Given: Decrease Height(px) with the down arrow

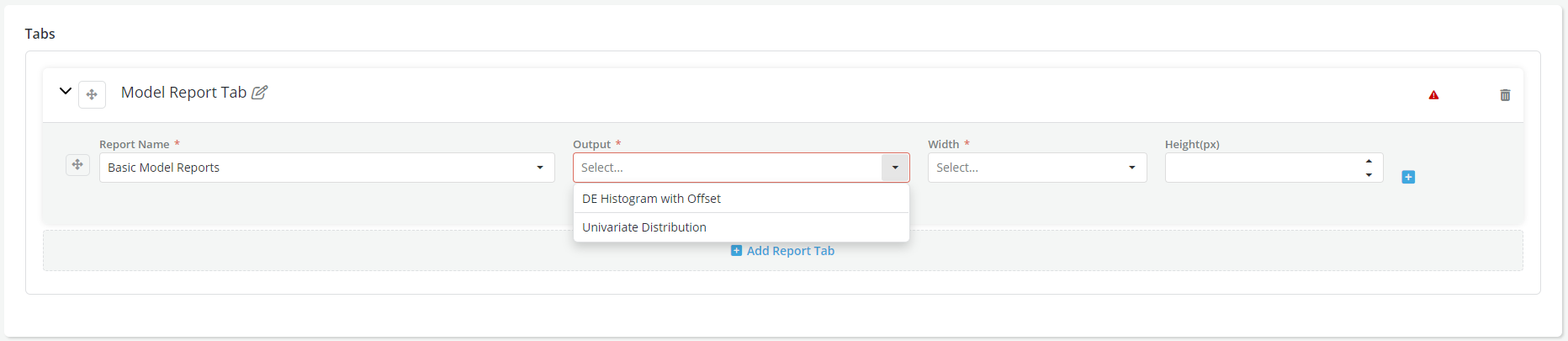Looking at the screenshot, I should coord(1369,174).
